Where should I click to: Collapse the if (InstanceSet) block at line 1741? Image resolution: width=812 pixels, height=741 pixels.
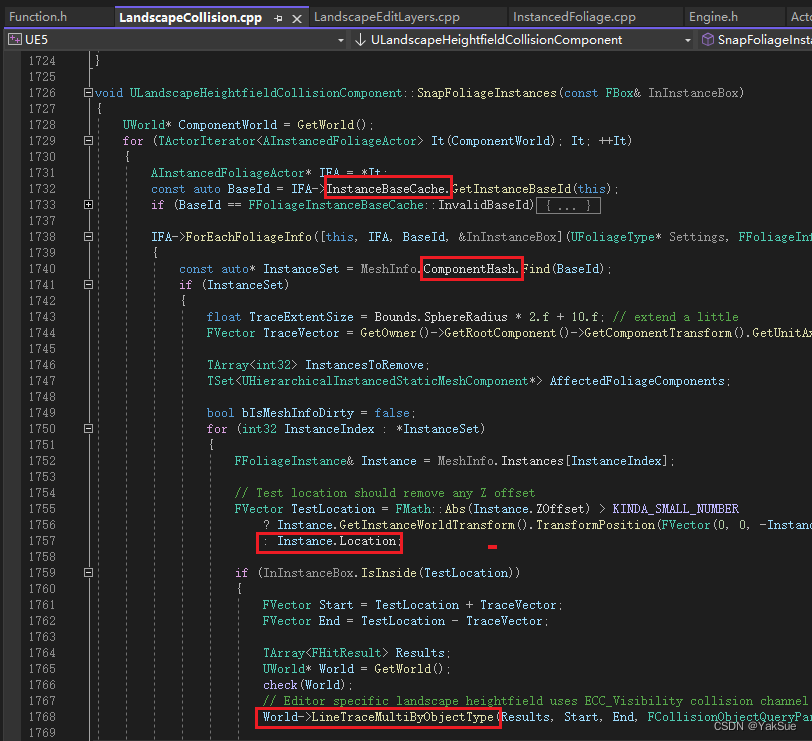point(89,285)
